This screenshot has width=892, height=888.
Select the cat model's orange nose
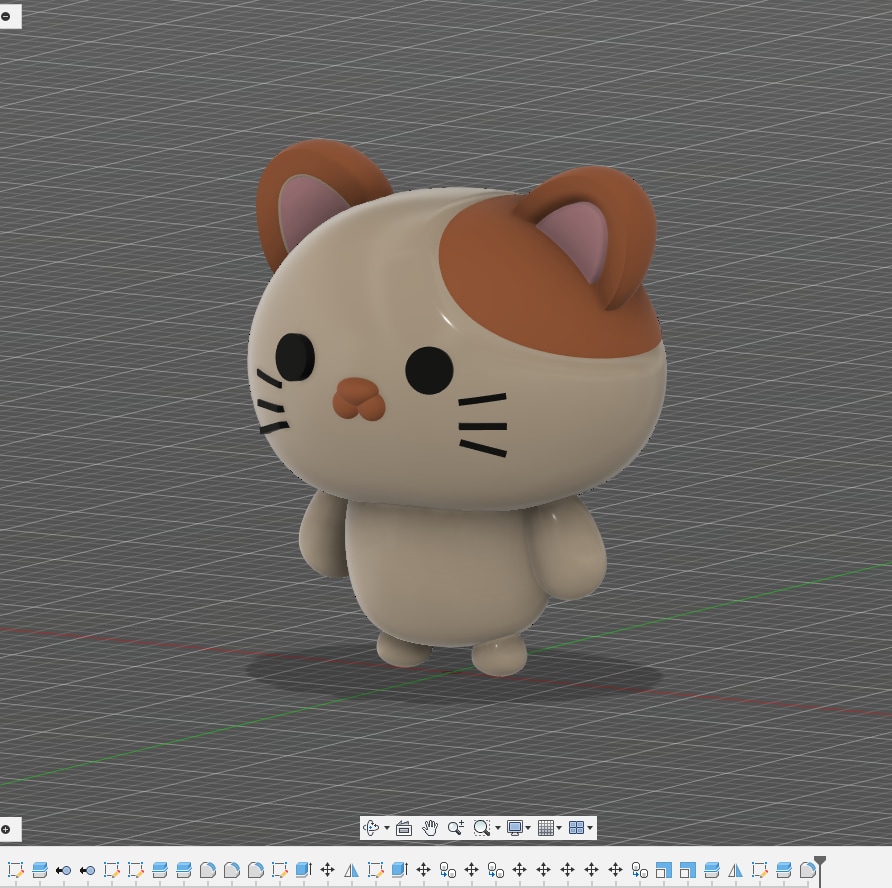[x=359, y=399]
